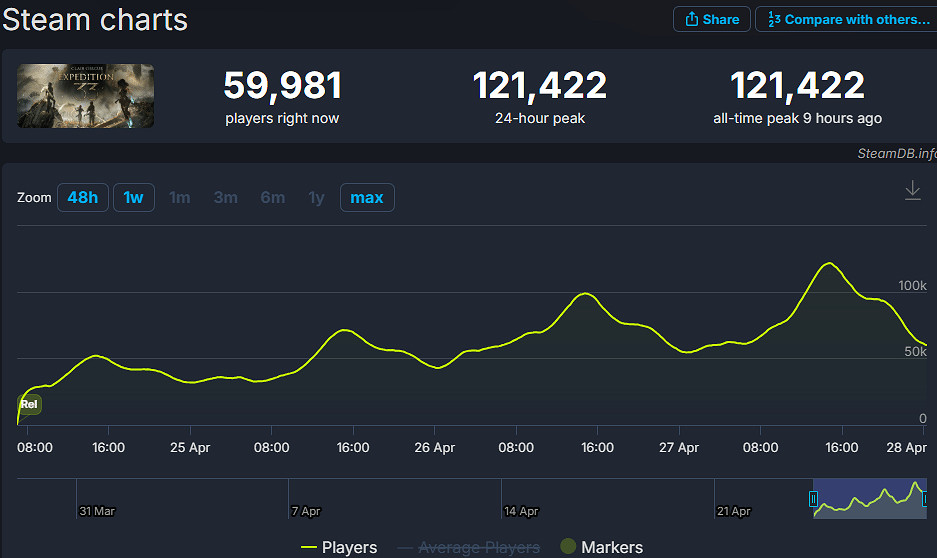This screenshot has height=558, width=937.
Task: Grab the right navigator range handle
Action: click(925, 498)
